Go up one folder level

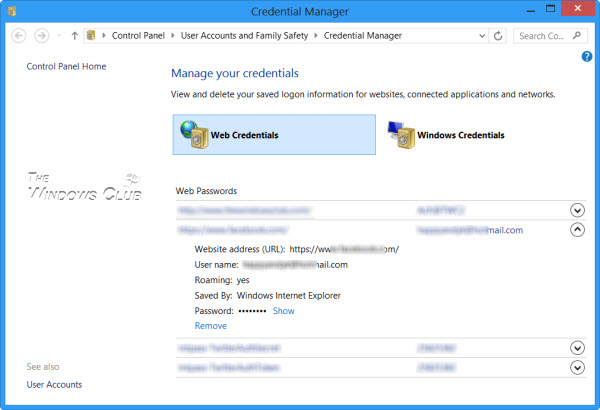(x=75, y=36)
